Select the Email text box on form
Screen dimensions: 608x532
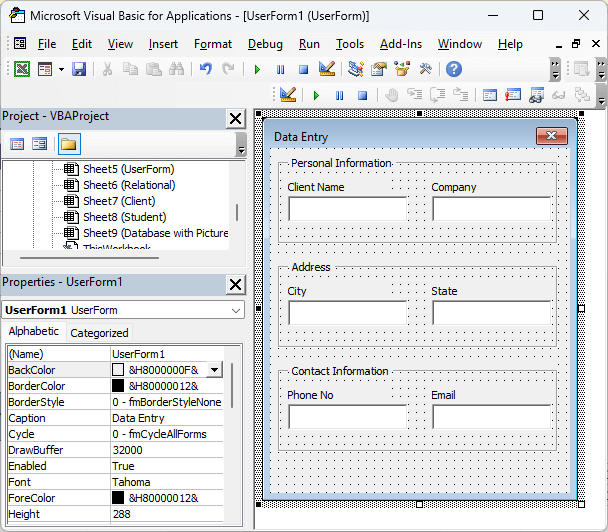[491, 416]
